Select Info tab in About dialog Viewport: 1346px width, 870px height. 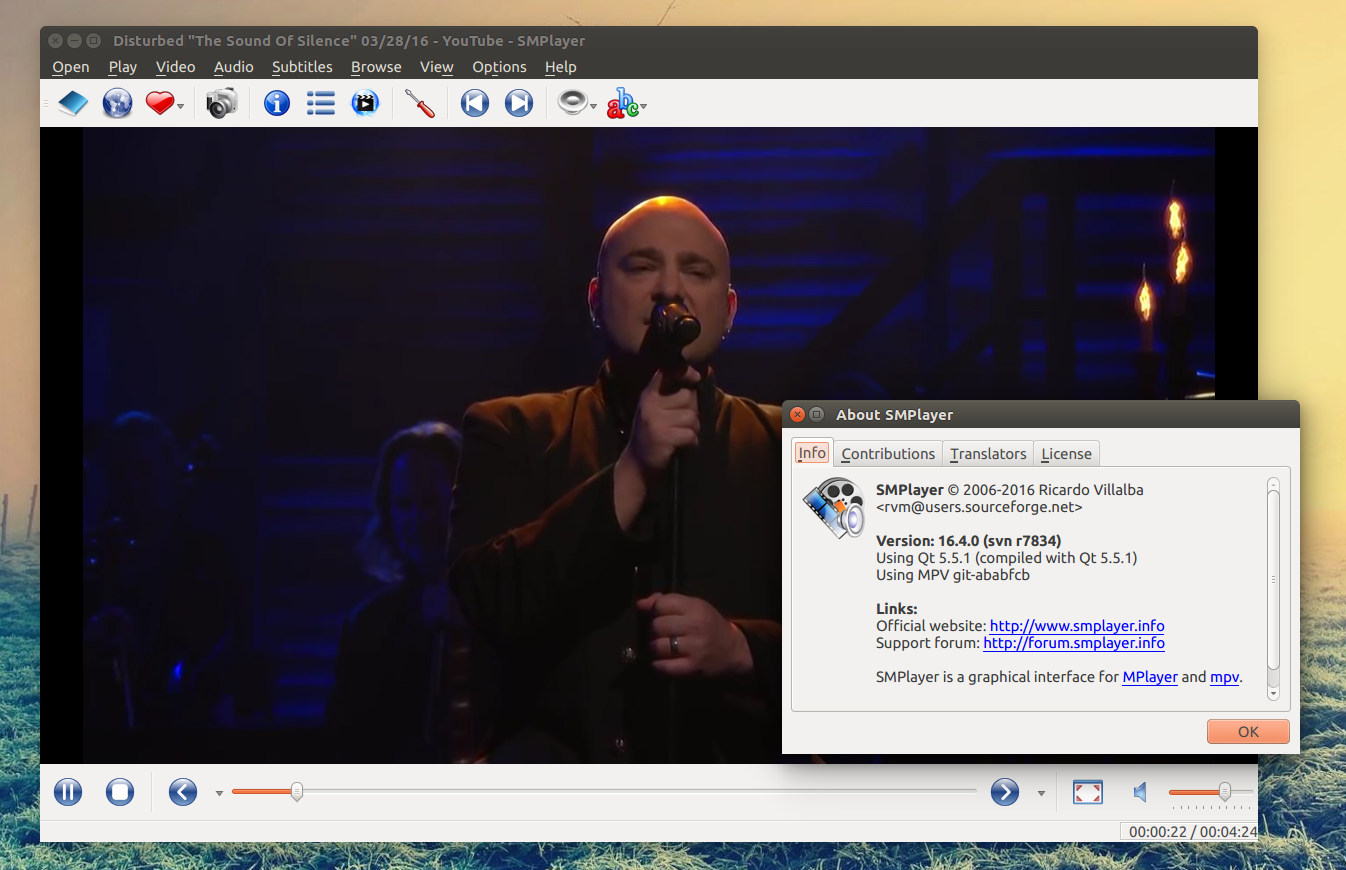[812, 453]
